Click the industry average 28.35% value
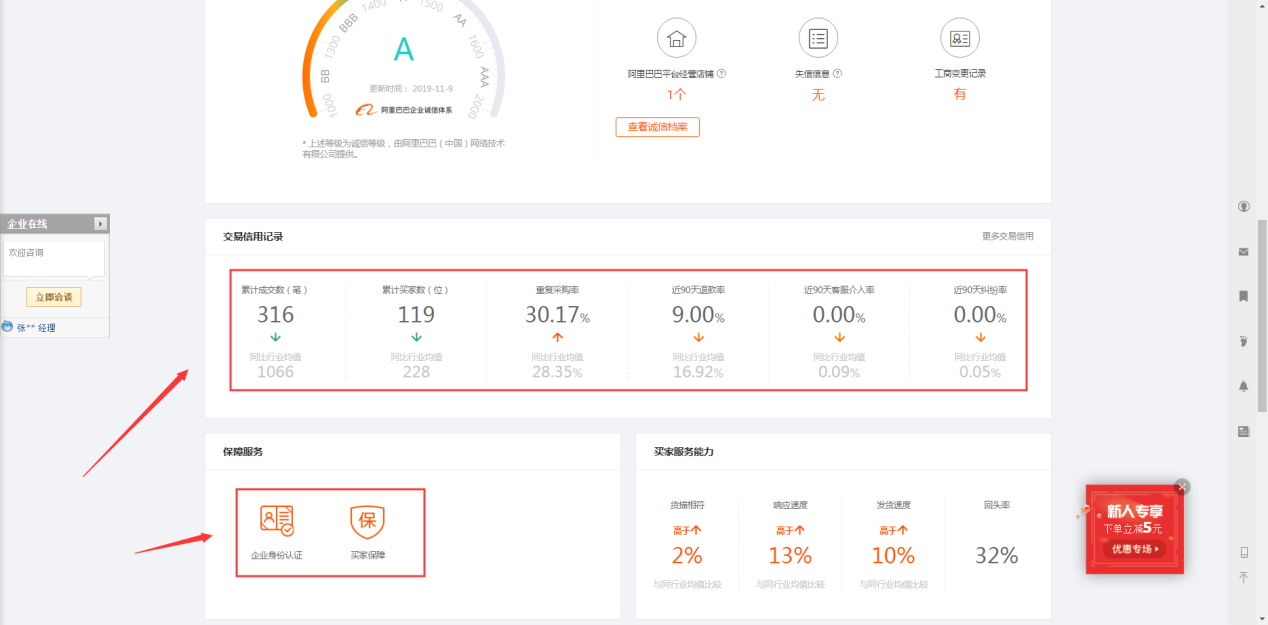The height and width of the screenshot is (625, 1268). pyautogui.click(x=557, y=372)
